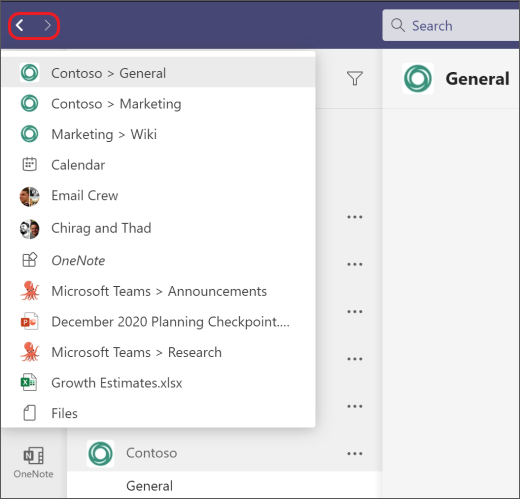Click the Excel file icon
Image resolution: width=520 pixels, height=499 pixels.
click(x=29, y=382)
